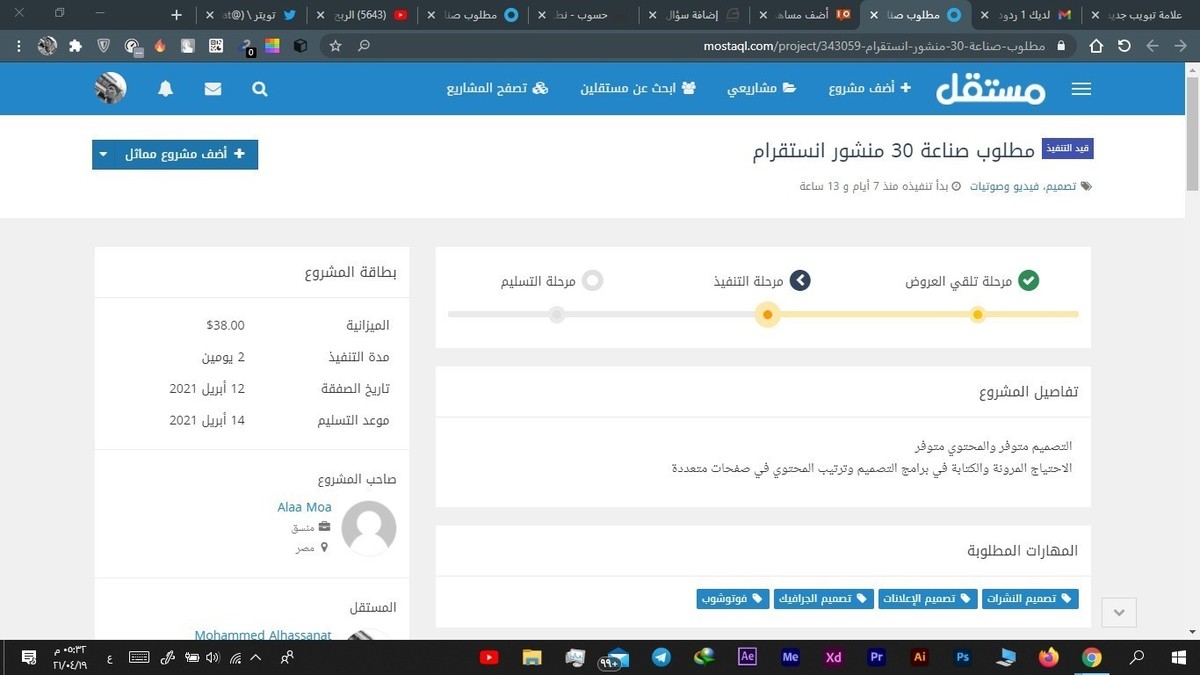Open Adobe XD from the taskbar

(833, 657)
